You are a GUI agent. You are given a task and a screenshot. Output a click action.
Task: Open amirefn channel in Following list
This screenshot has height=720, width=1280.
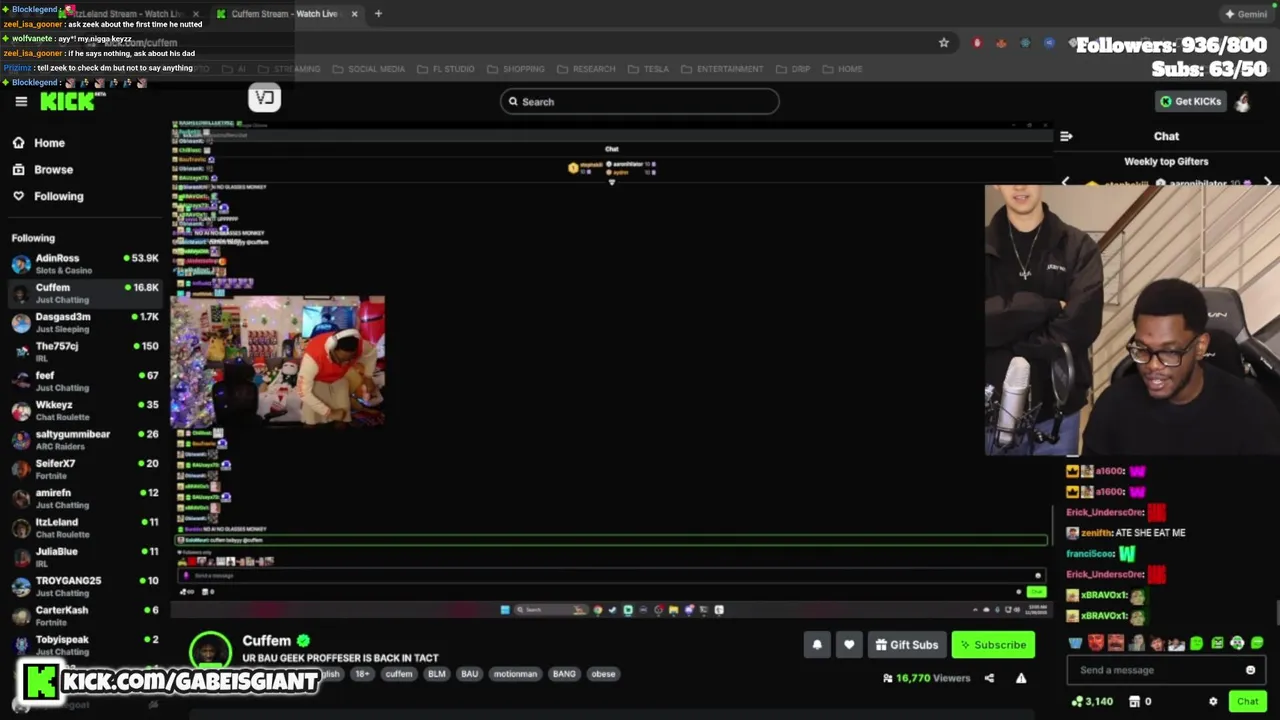[85, 498]
